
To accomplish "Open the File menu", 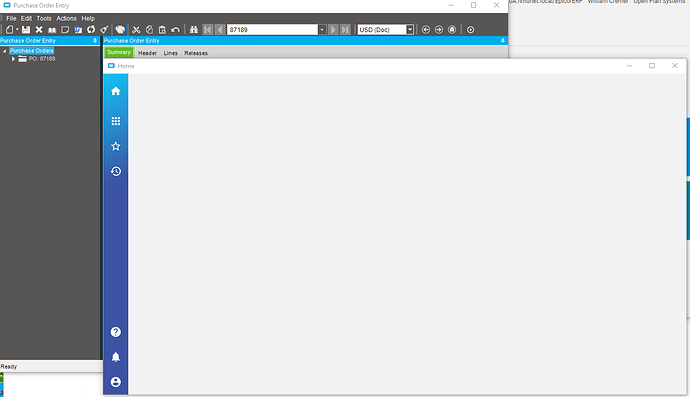I will [11, 18].
